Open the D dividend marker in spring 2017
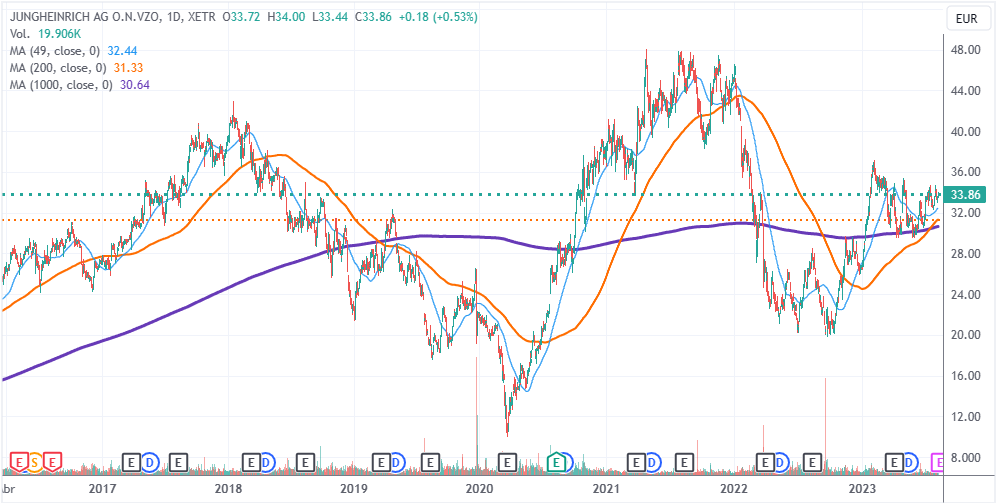The image size is (998, 503). [149, 461]
